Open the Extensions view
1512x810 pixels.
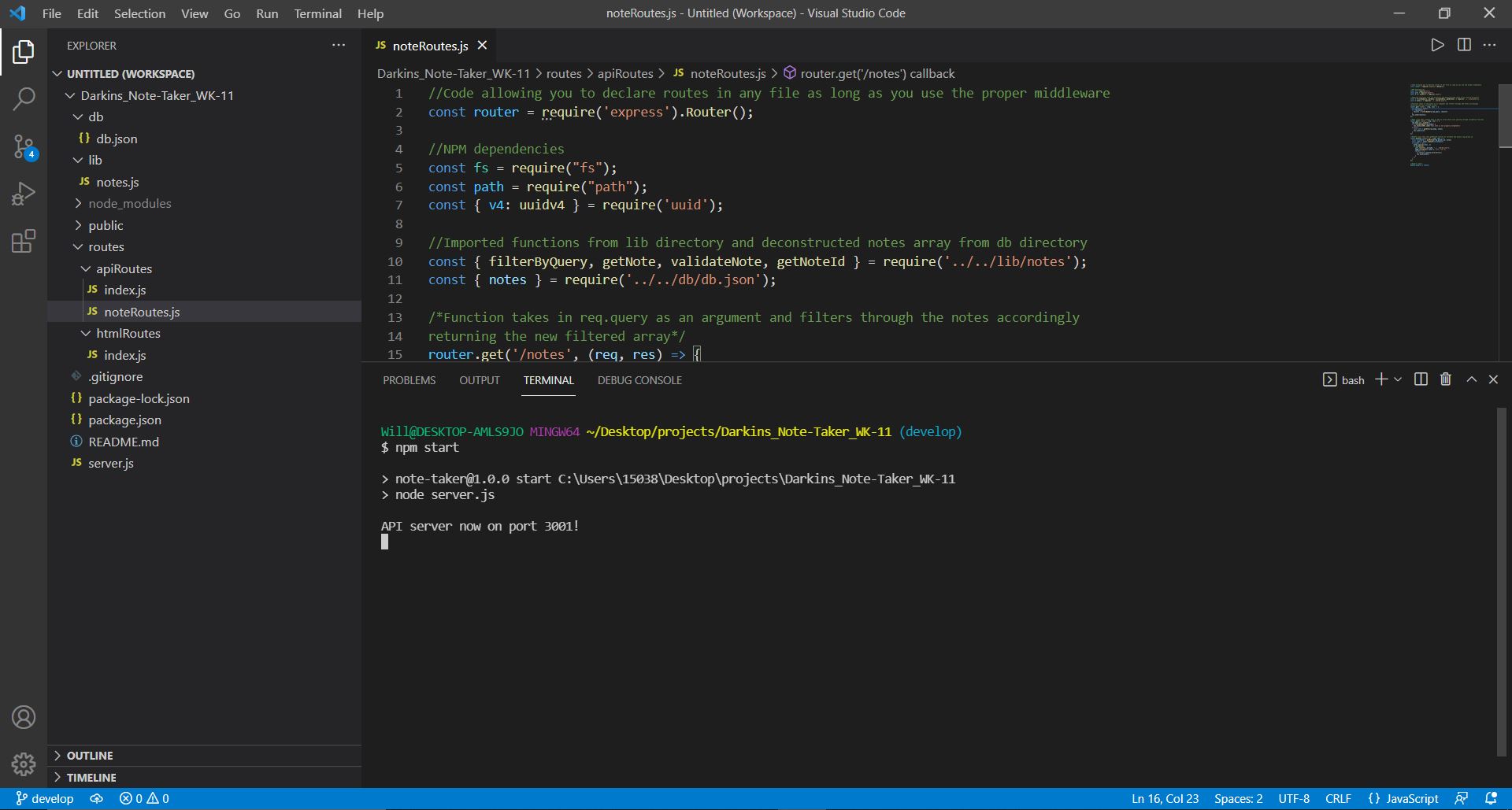click(24, 241)
